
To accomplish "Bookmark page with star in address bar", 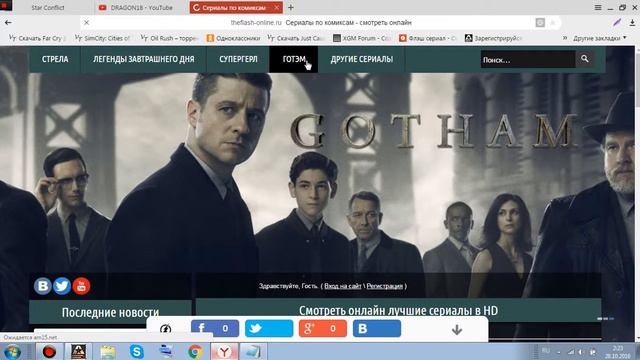I will [x=553, y=23].
